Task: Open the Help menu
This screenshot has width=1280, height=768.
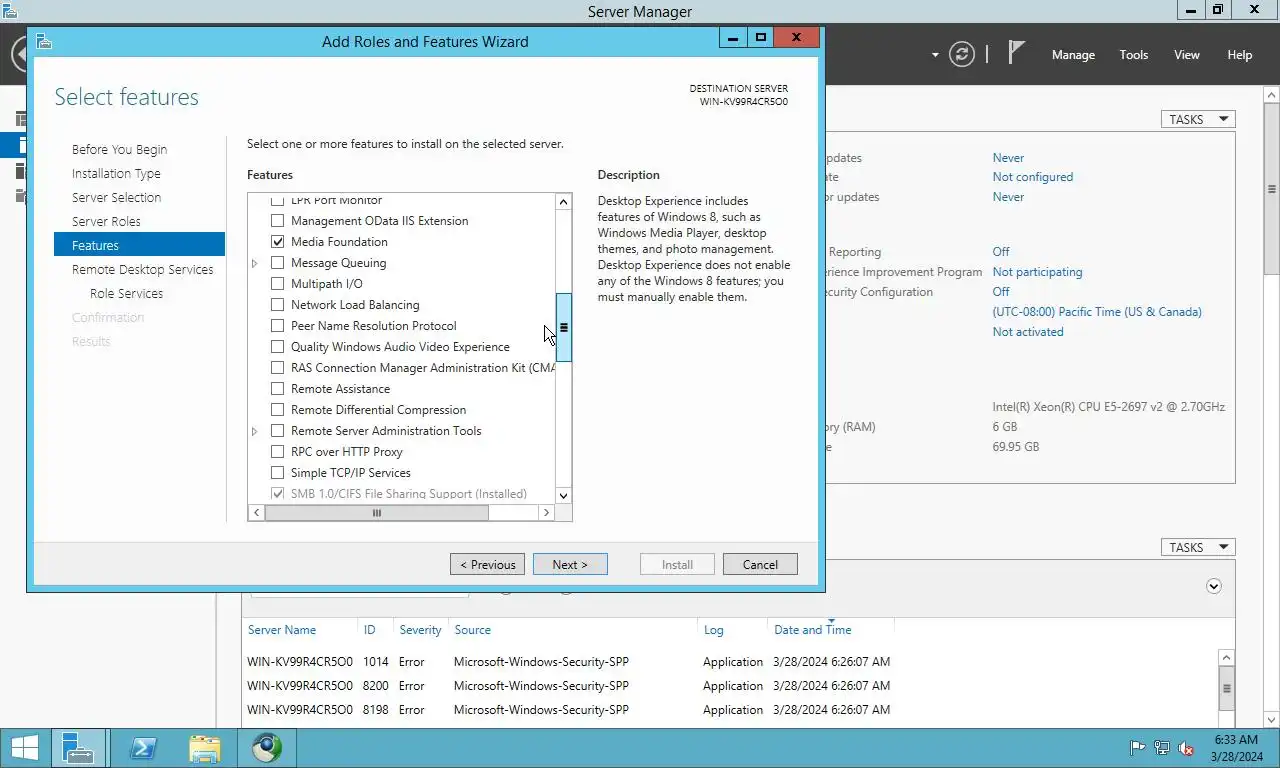Action: point(1240,55)
